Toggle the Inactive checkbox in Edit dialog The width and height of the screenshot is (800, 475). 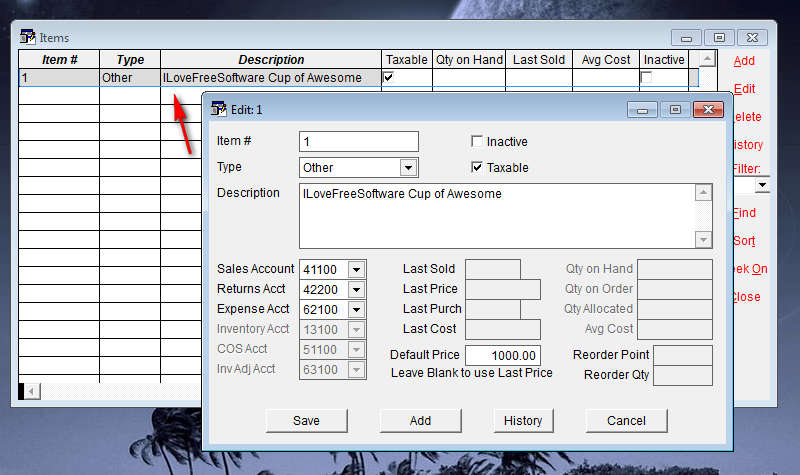click(477, 141)
